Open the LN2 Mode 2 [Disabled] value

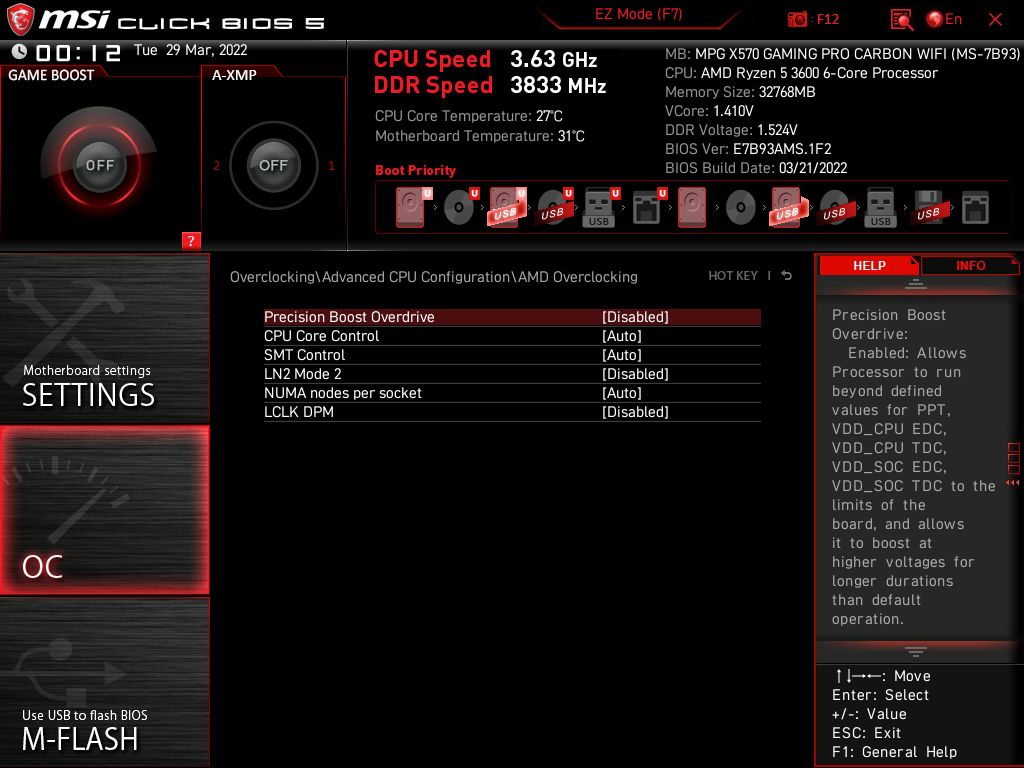(x=635, y=374)
